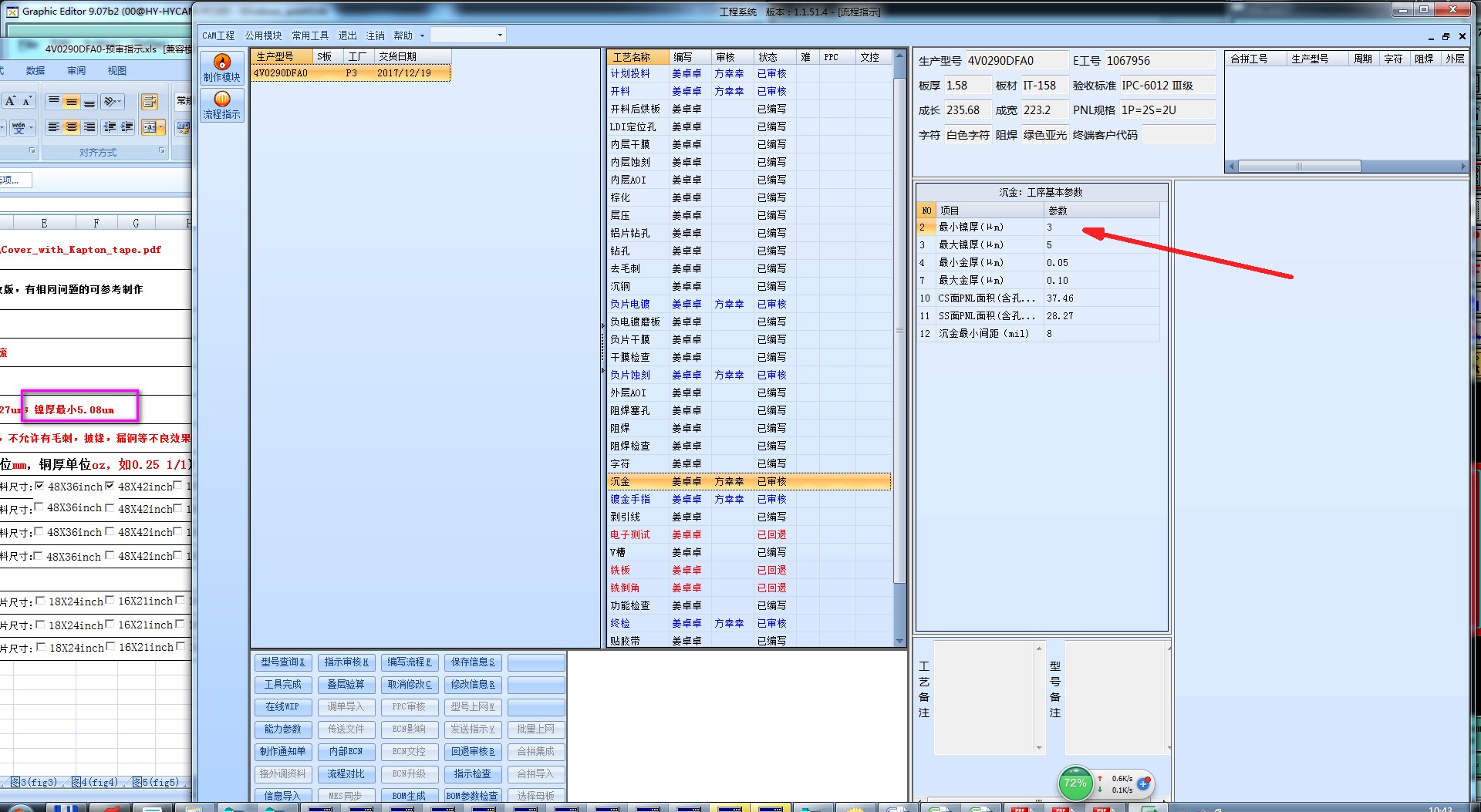Screen dimensions: 1481x812
Task: Click Excel's increase font size icon
Action: pos(10,101)
